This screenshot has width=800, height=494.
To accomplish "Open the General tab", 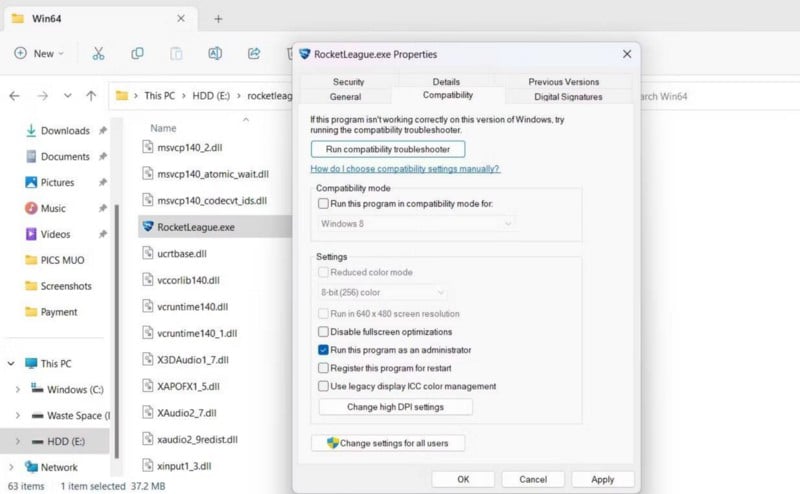I will pos(345,97).
